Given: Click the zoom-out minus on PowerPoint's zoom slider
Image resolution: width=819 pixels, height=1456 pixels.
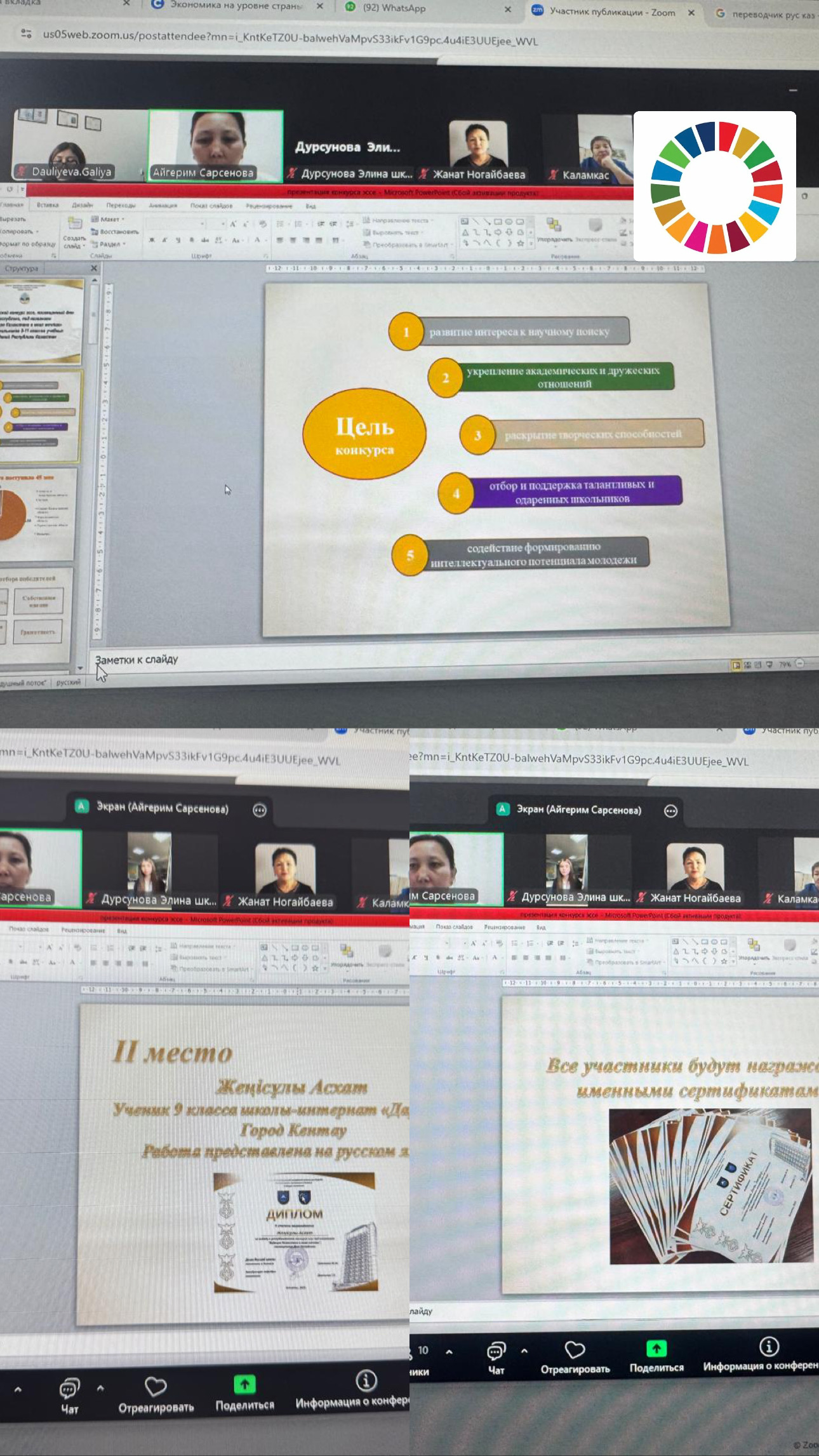Looking at the screenshot, I should [800, 664].
